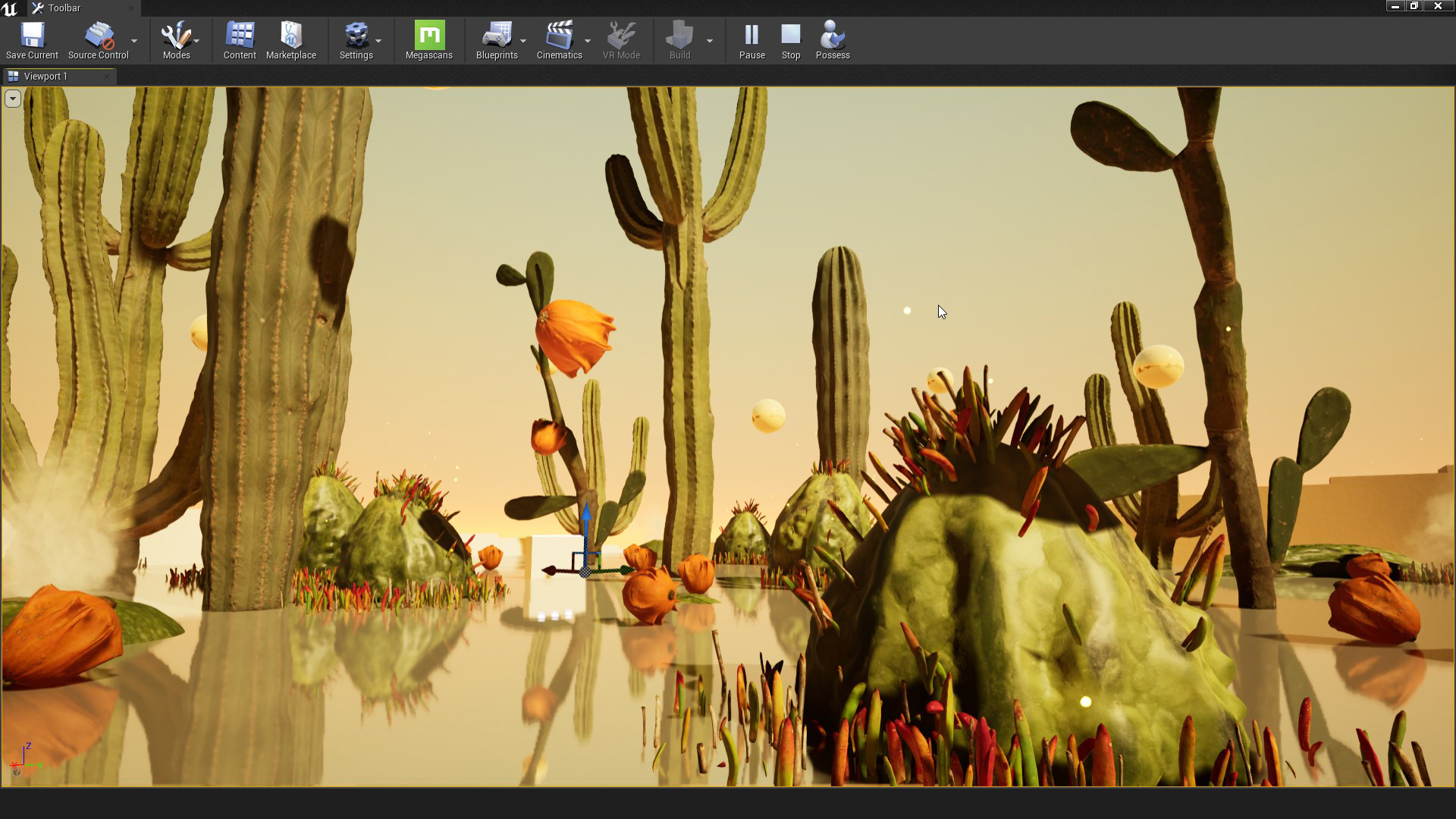This screenshot has height=819, width=1456.
Task: Click the Settings gear icon
Action: click(356, 36)
